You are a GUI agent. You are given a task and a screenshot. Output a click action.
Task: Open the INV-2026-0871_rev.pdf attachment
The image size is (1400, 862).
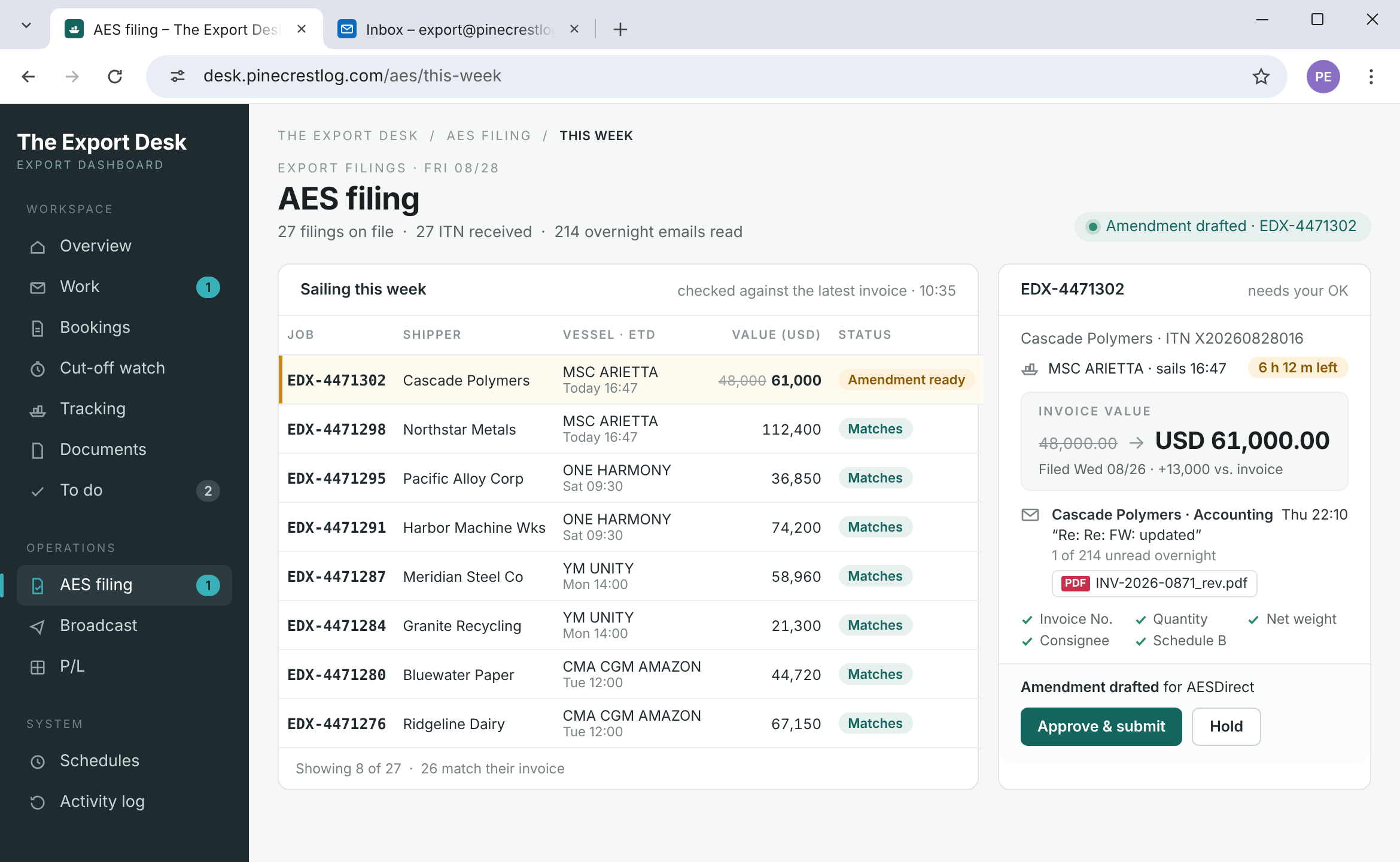[1155, 583]
